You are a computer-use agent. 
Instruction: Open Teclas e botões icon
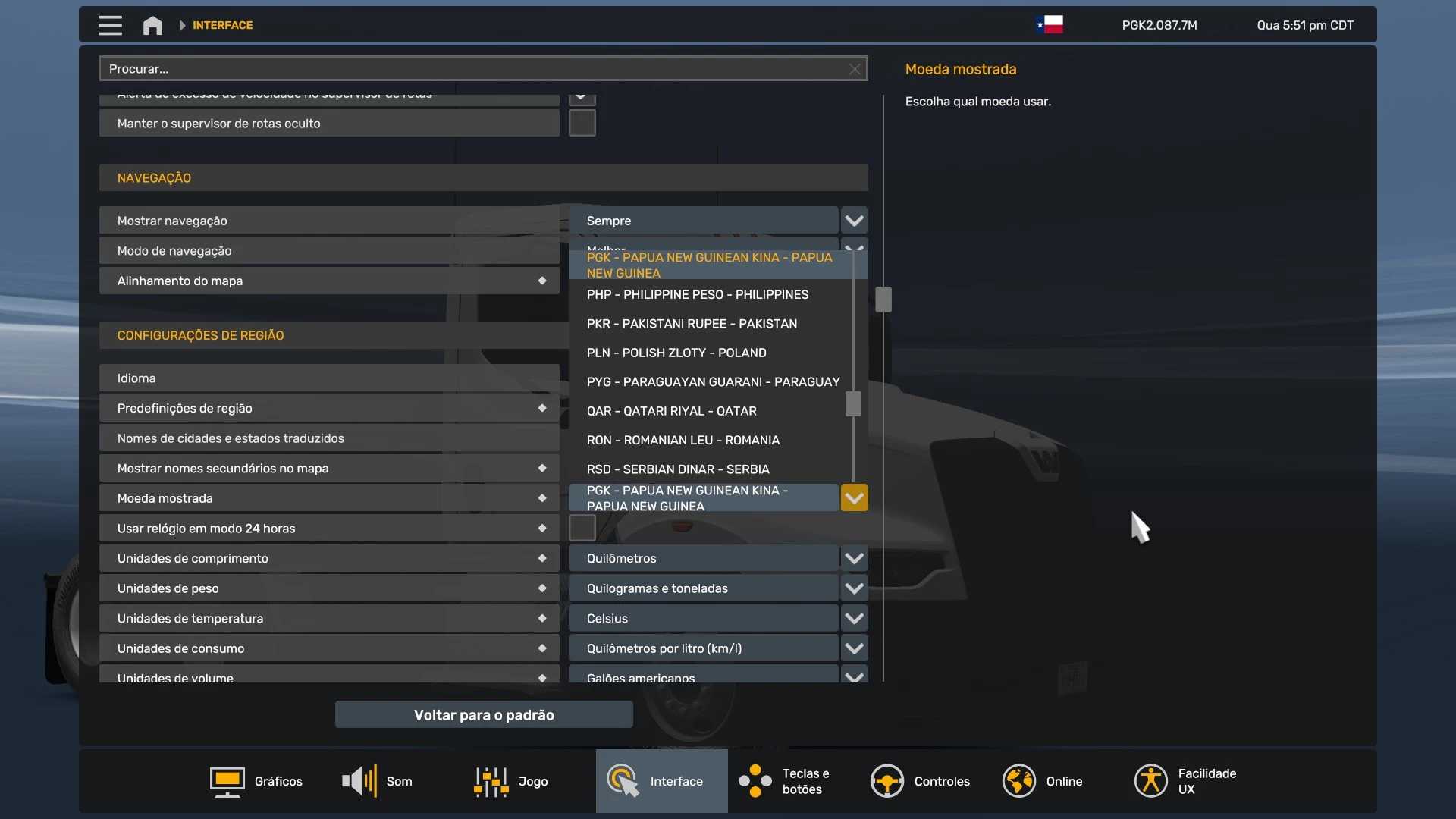coord(755,781)
